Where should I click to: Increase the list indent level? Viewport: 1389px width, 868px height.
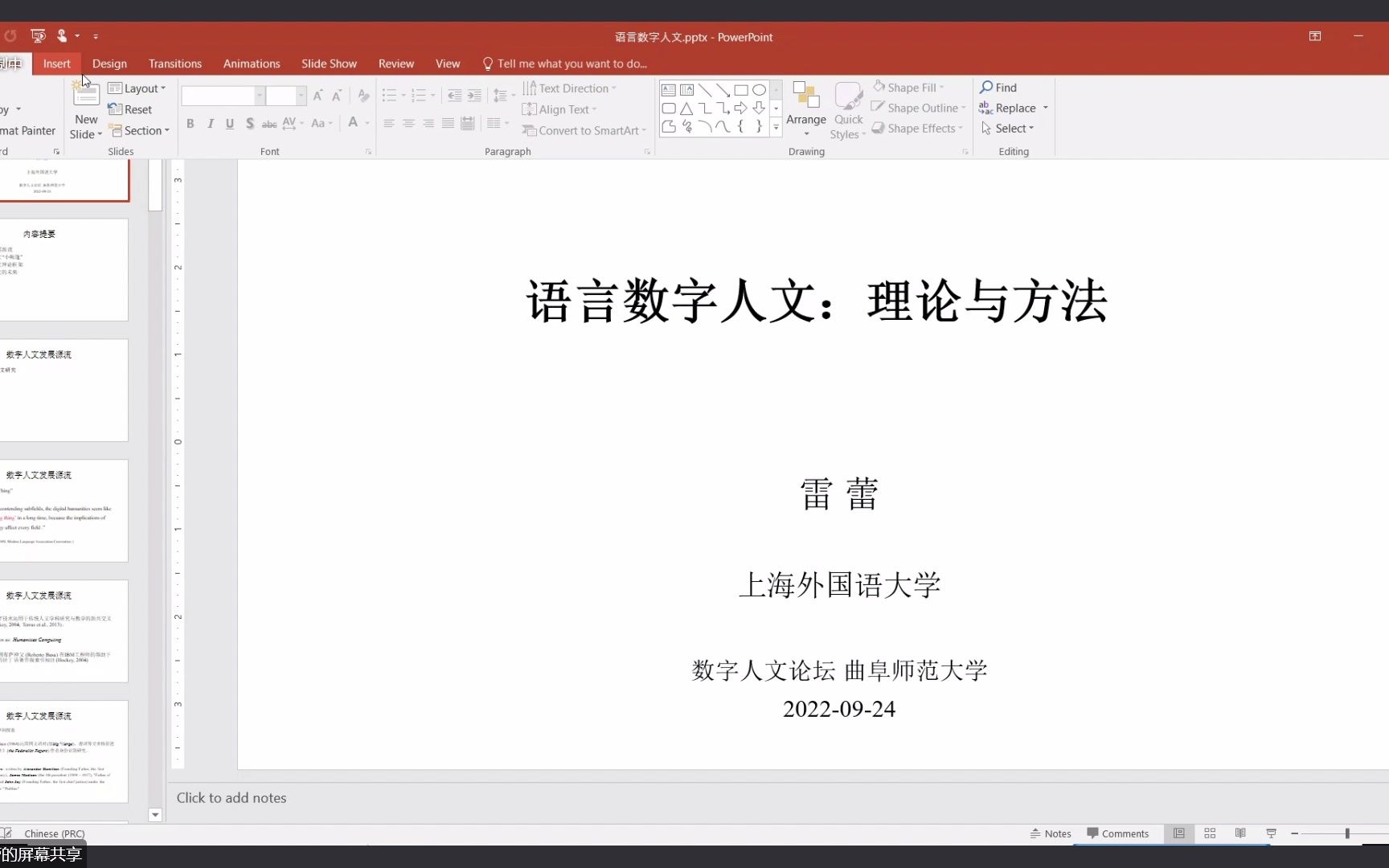point(474,96)
